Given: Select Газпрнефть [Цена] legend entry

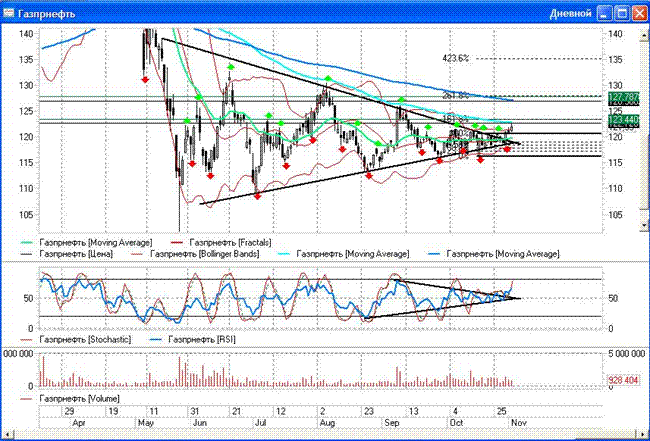Looking at the screenshot, I should click(67, 254).
